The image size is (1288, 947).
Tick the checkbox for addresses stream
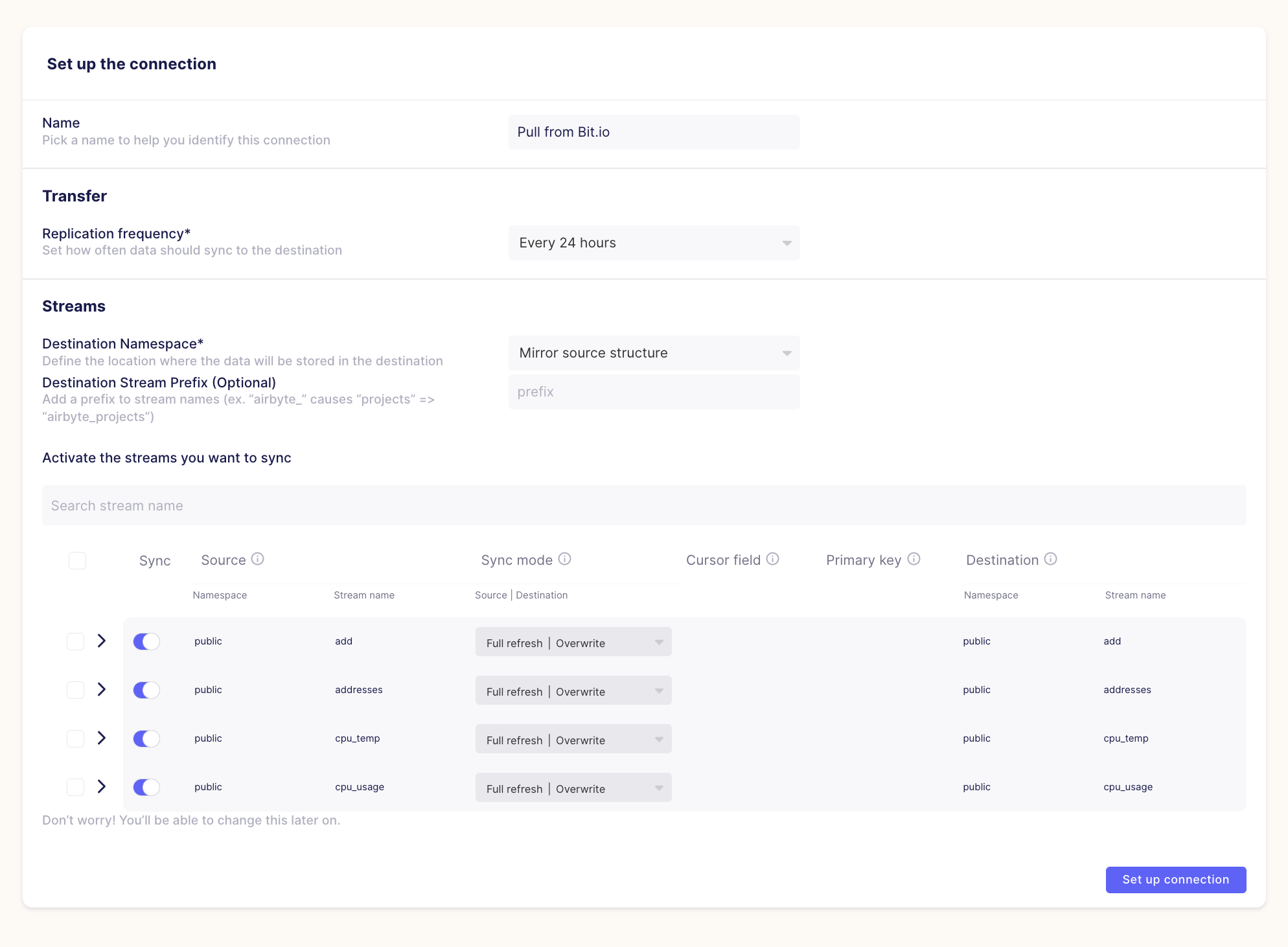pyautogui.click(x=76, y=690)
